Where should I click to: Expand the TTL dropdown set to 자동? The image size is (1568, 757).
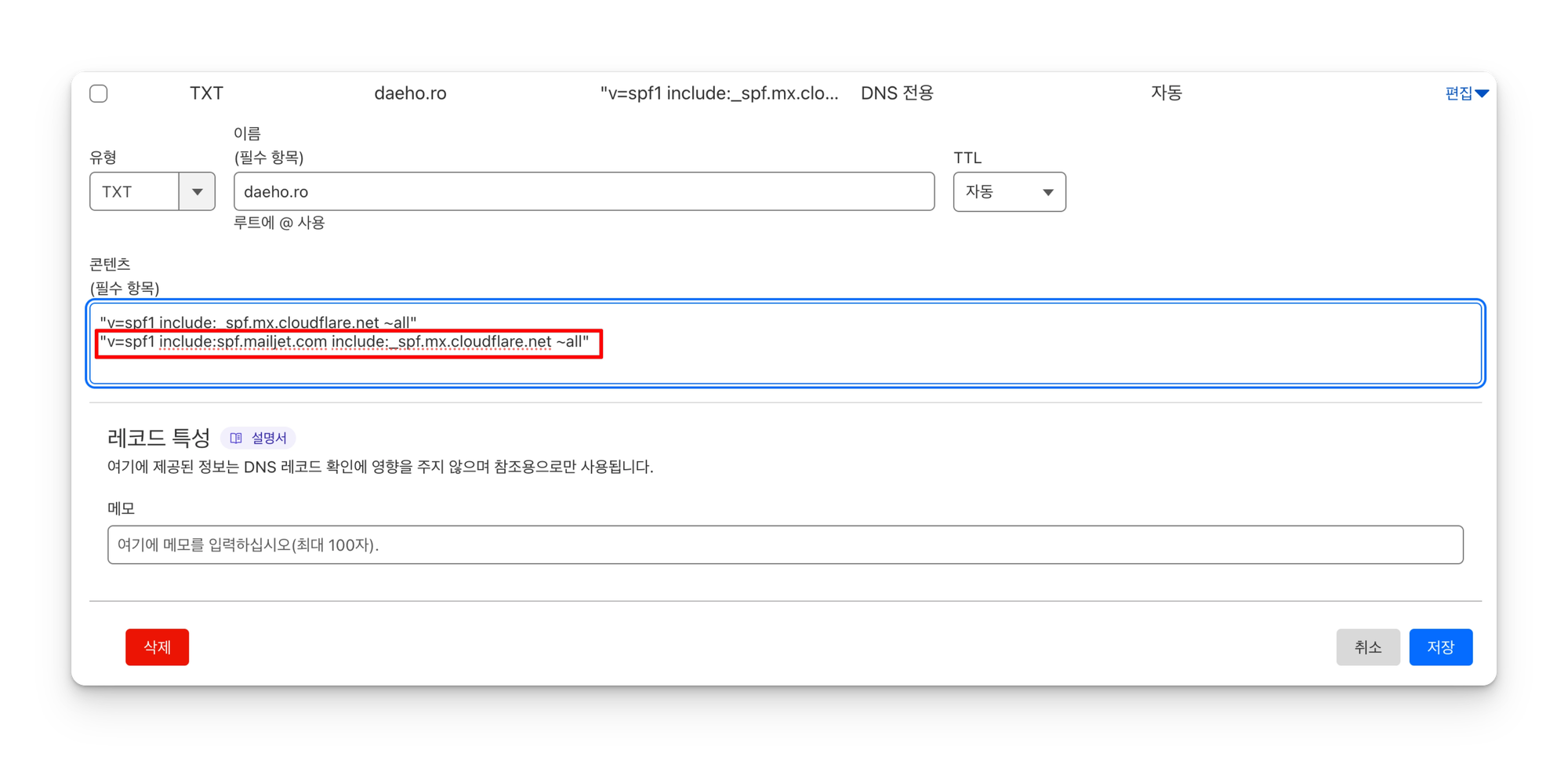click(x=1008, y=191)
